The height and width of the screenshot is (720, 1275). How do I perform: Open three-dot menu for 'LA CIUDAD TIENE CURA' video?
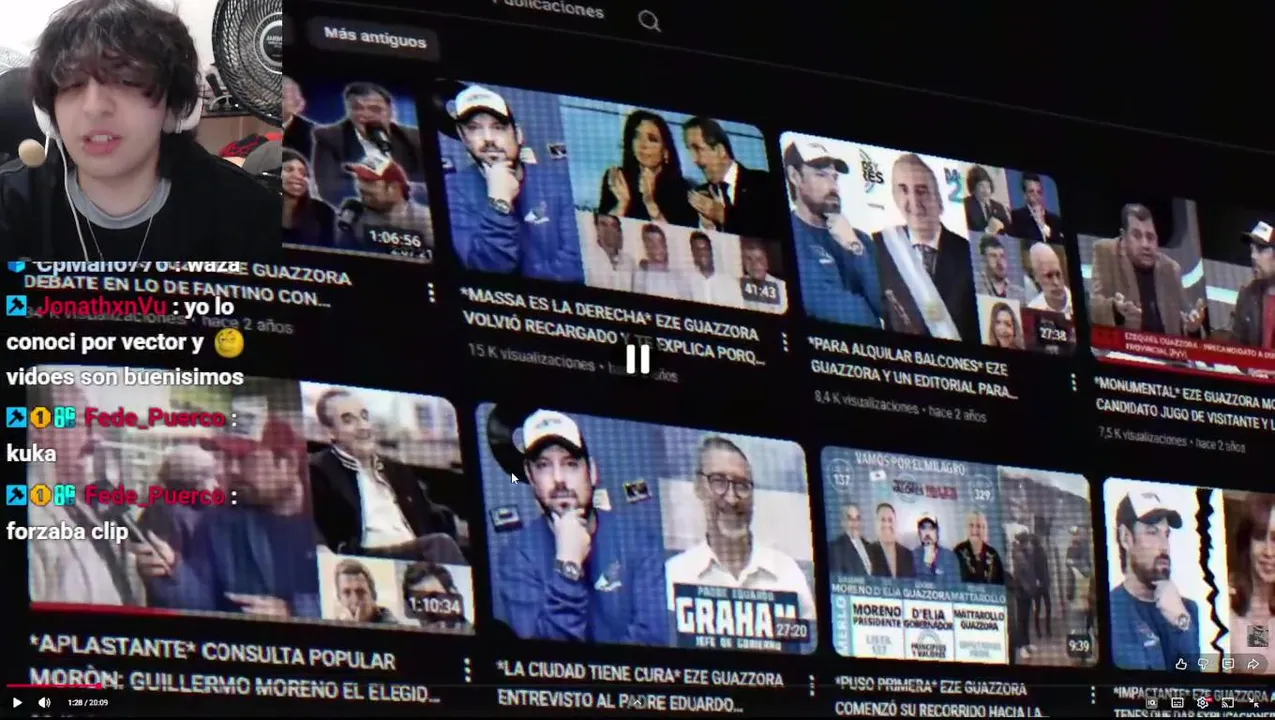click(x=811, y=685)
